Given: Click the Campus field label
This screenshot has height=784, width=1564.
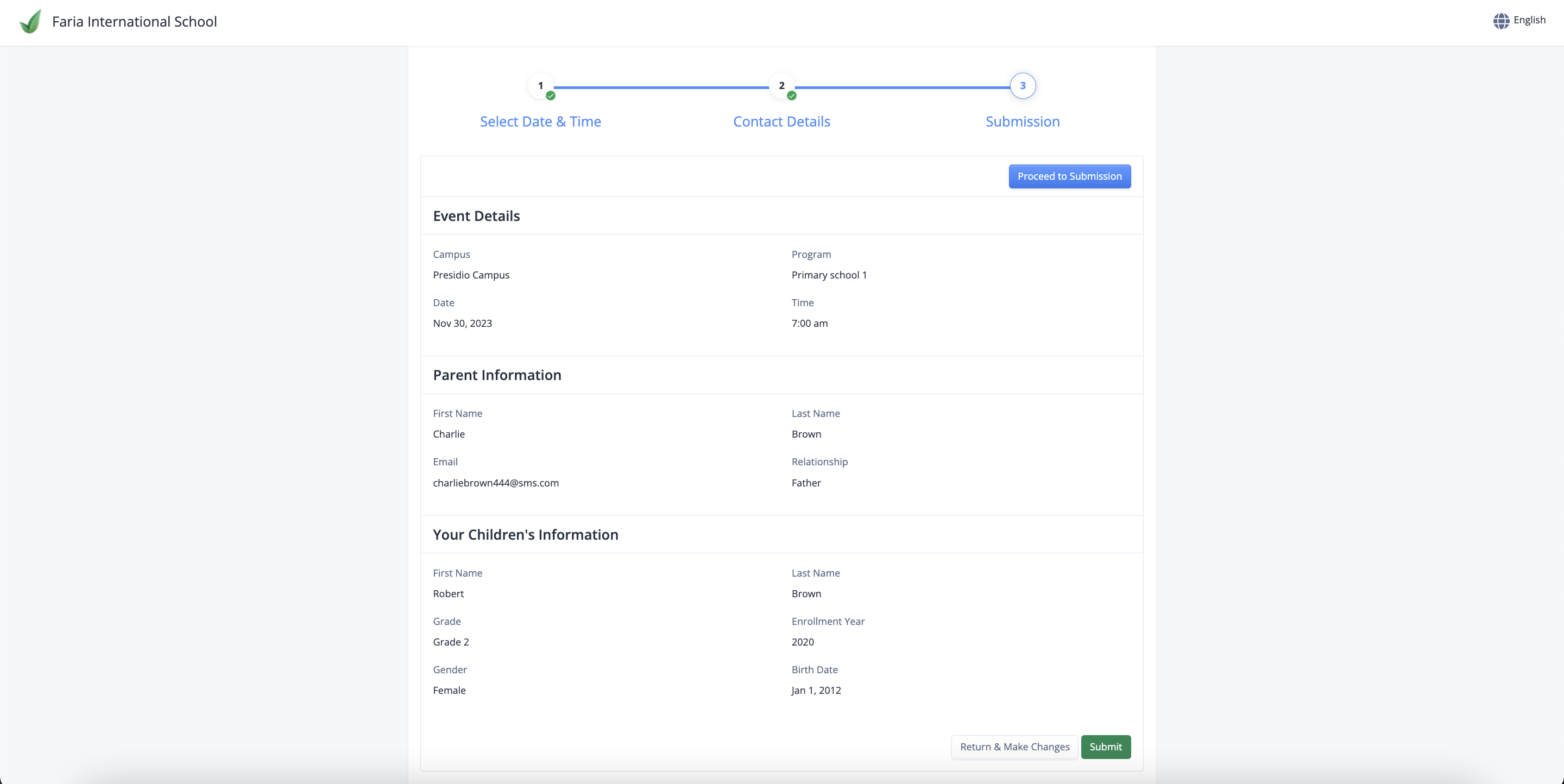Looking at the screenshot, I should click(451, 254).
